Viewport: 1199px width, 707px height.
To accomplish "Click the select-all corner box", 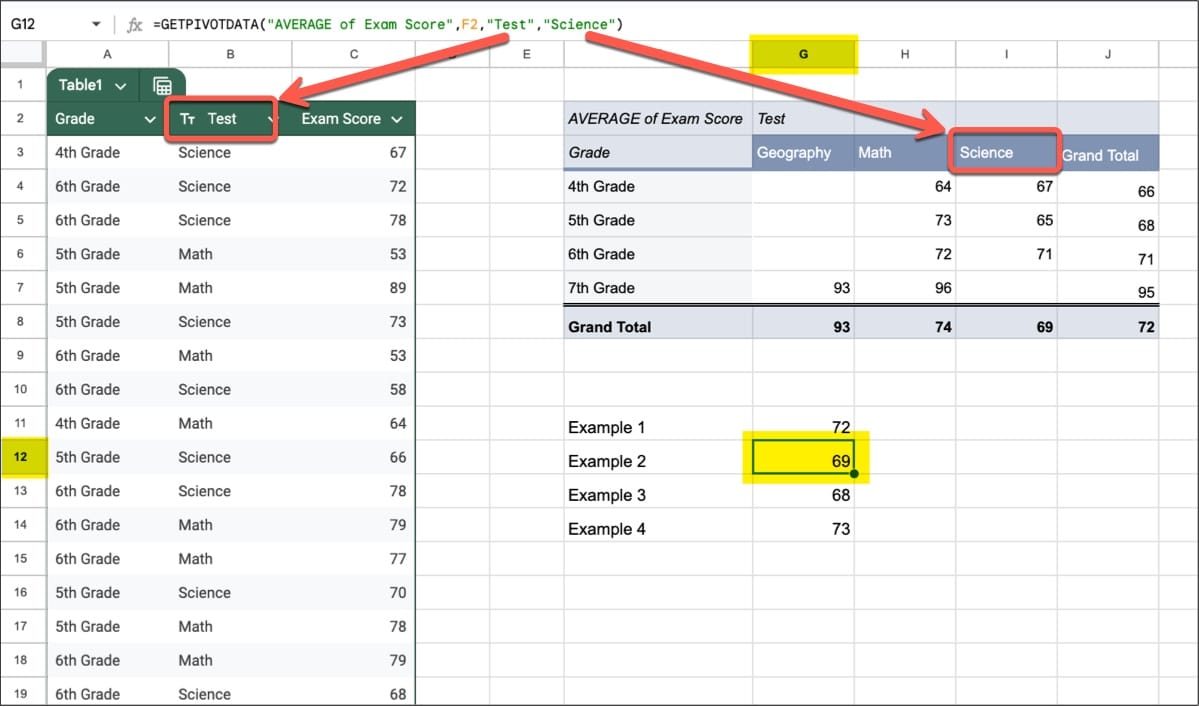I will (22, 54).
